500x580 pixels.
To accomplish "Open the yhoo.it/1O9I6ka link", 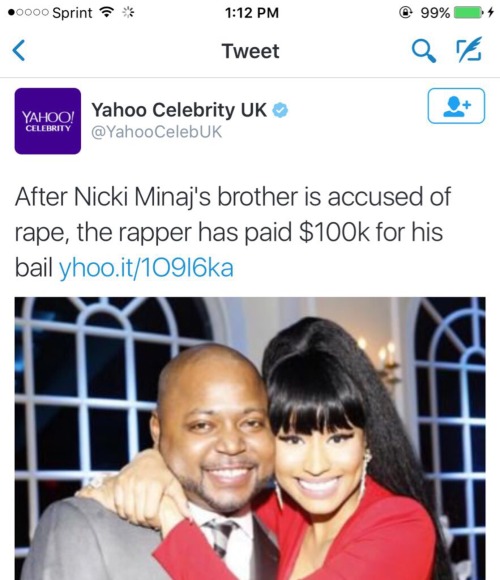I will pyautogui.click(x=146, y=268).
